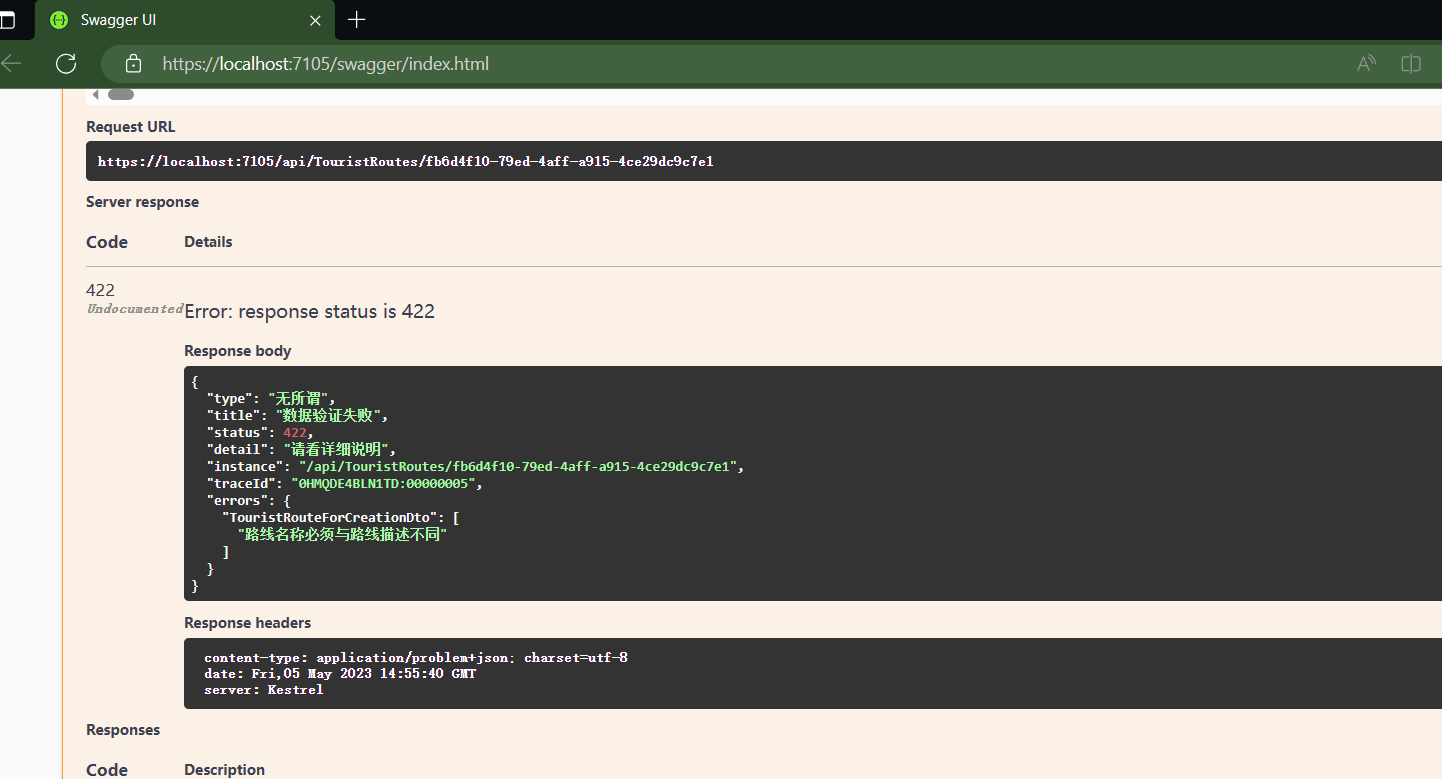Click the content-type response header line
Viewport: 1442px width, 779px height.
click(415, 657)
